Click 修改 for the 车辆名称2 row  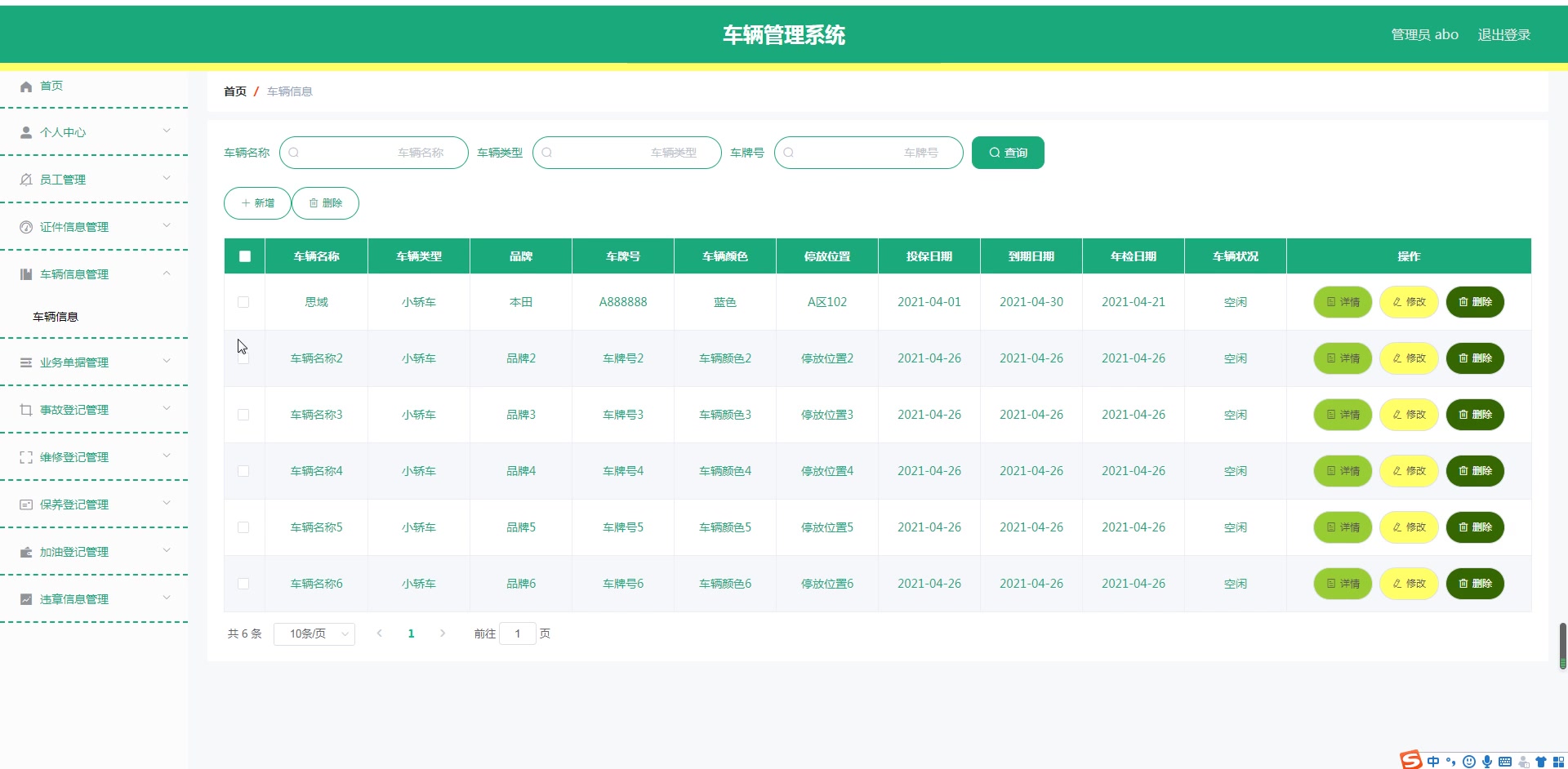pyautogui.click(x=1409, y=358)
